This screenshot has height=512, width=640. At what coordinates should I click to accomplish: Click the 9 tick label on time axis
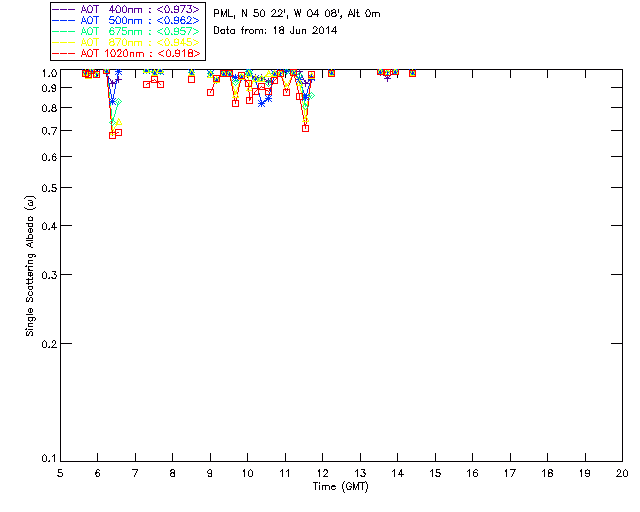[x=210, y=472]
